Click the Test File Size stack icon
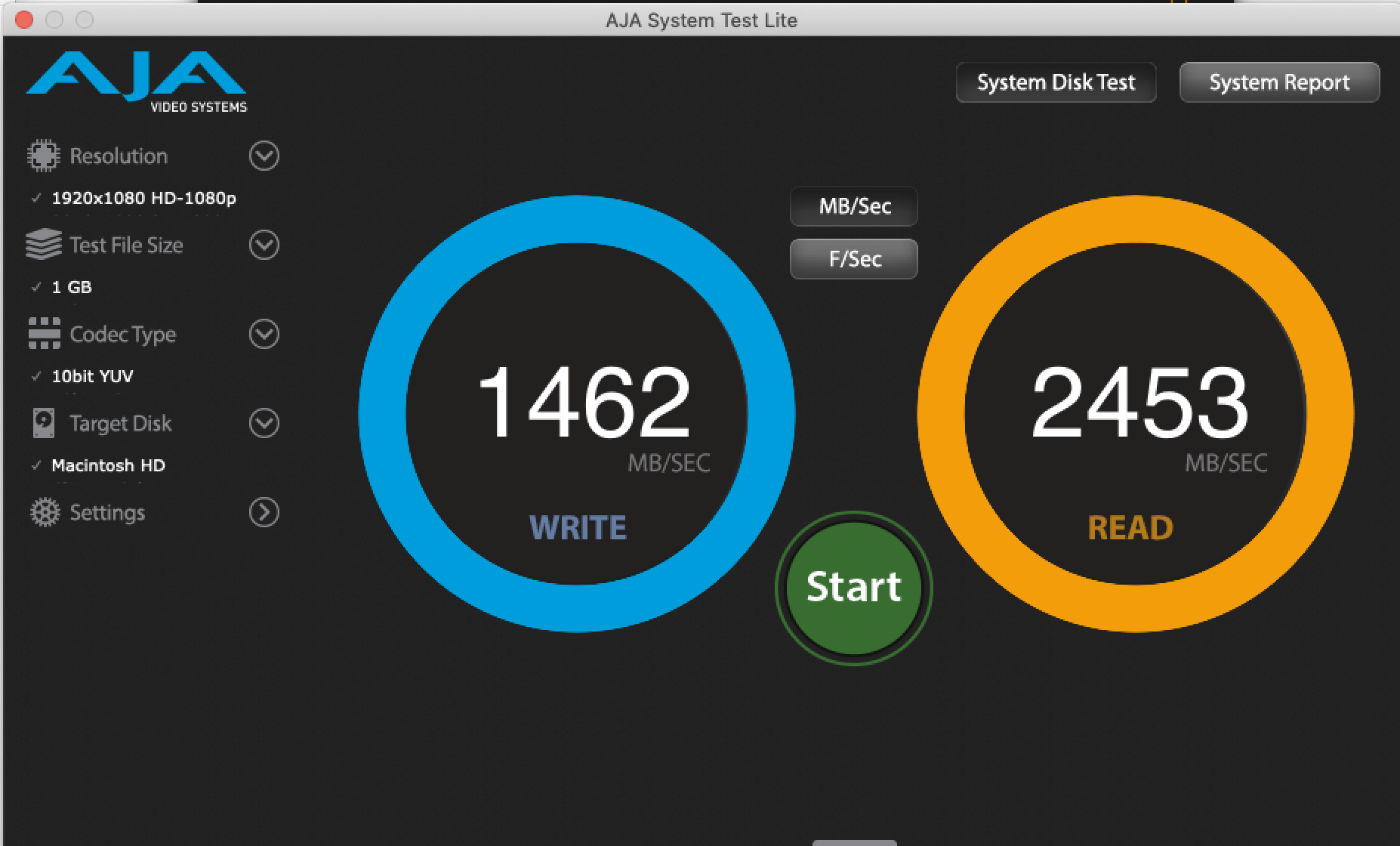Screen dimensions: 1400x846 click(43, 245)
